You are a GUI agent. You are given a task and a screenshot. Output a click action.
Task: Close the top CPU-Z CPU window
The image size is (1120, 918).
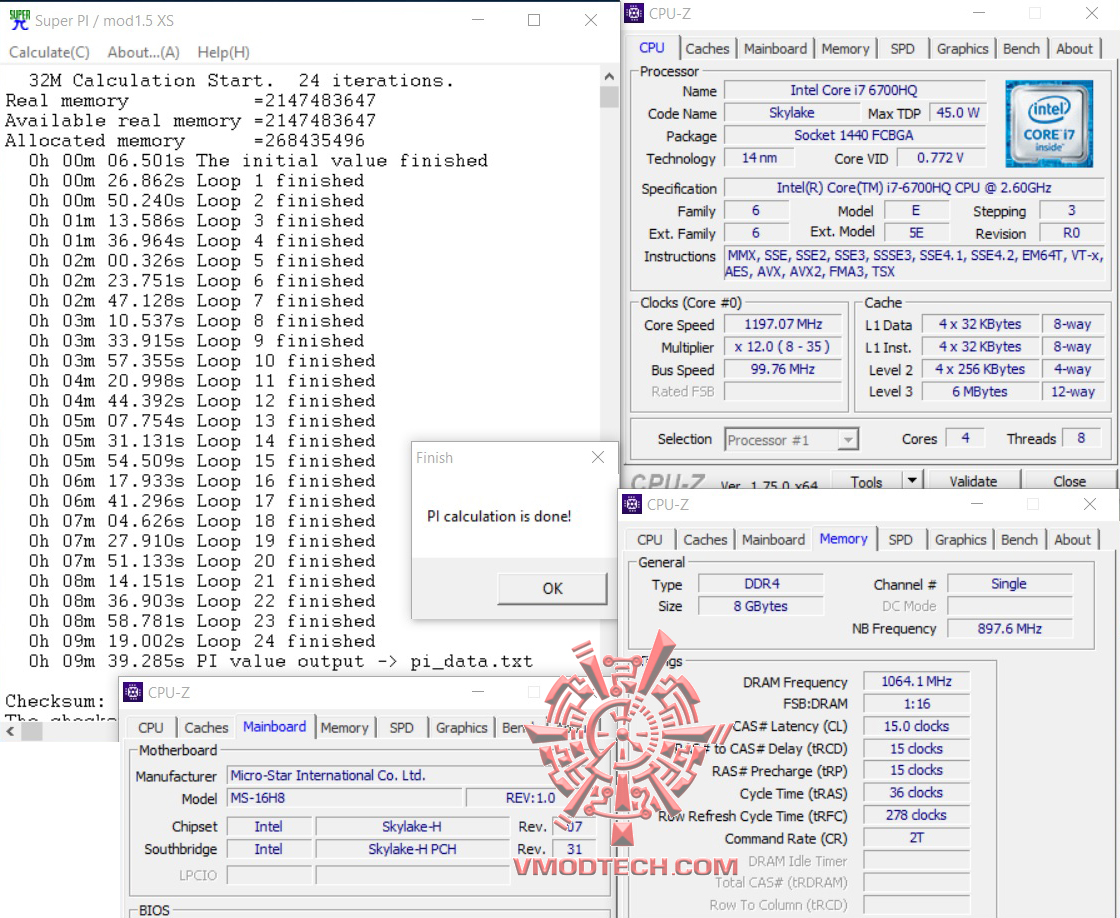1091,13
